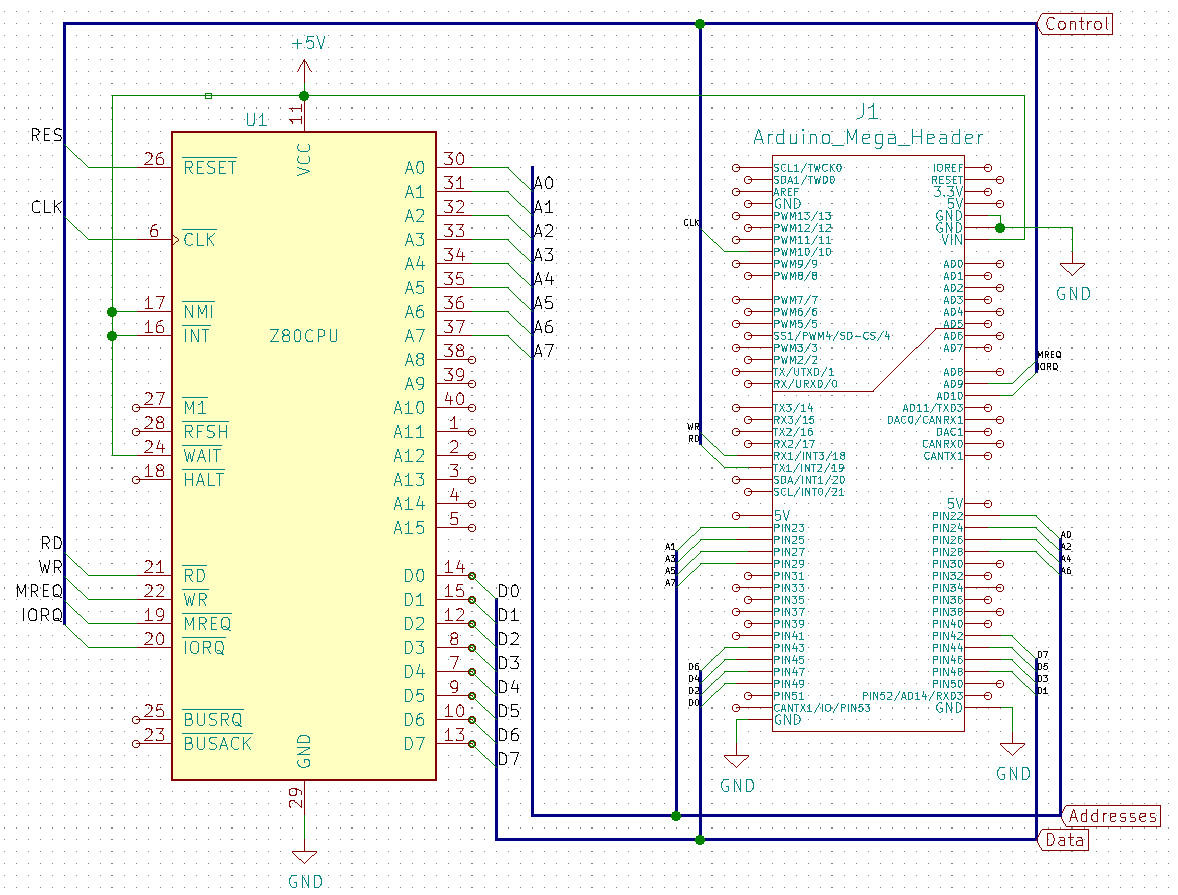
Task: Select the CANTX1/IO/PIN53 pin label
Action: click(x=822, y=708)
